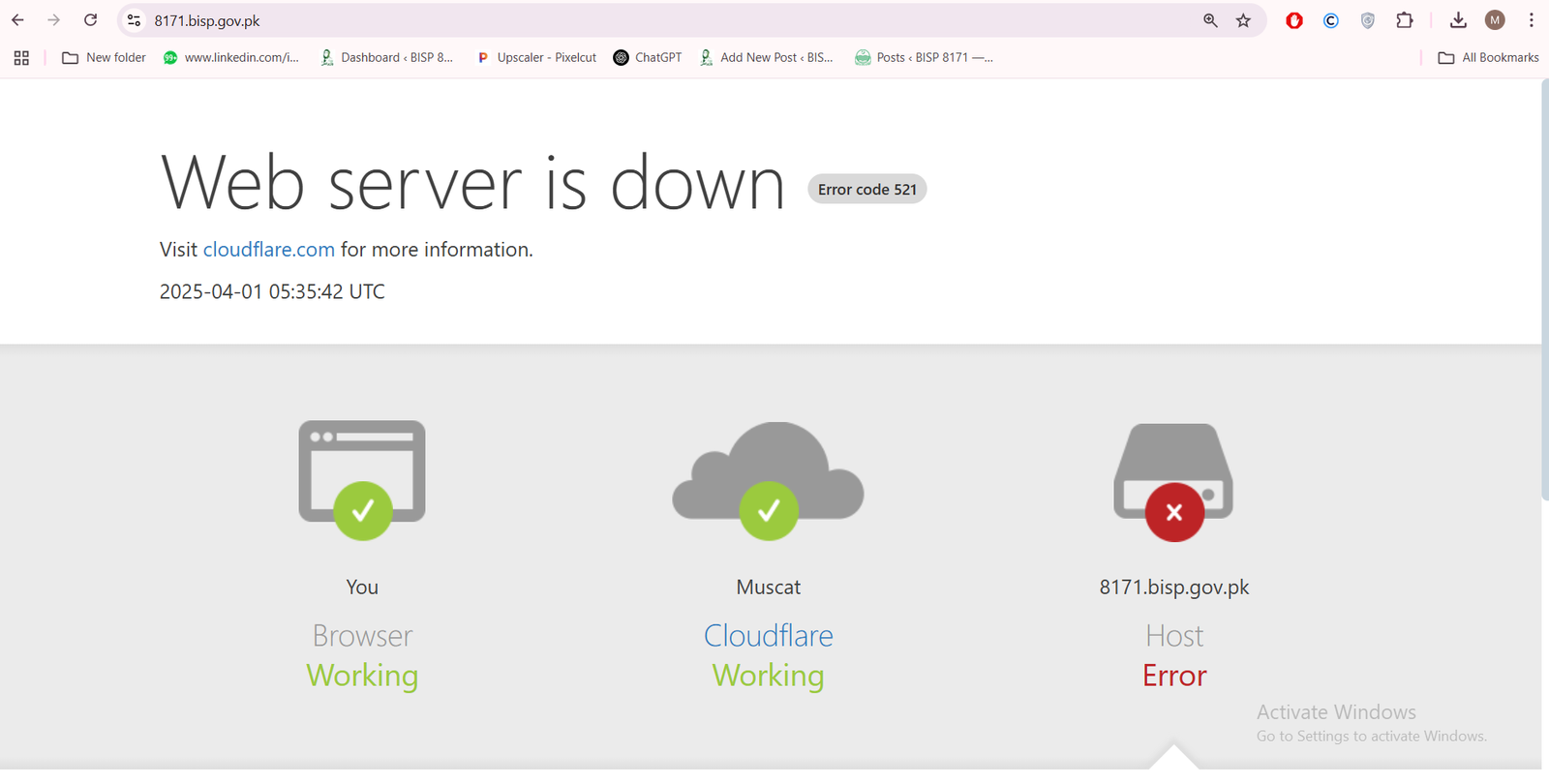
Task: Bookmark this page with the star icon
Action: pyautogui.click(x=1244, y=20)
